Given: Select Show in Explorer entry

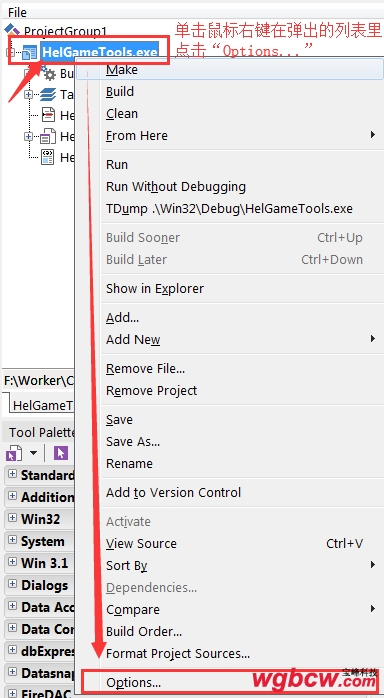Looking at the screenshot, I should (155, 288).
